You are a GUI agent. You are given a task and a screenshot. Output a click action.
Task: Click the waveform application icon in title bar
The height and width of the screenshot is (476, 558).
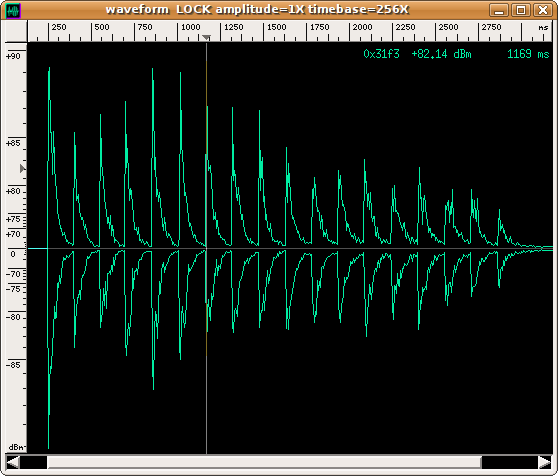(x=14, y=11)
